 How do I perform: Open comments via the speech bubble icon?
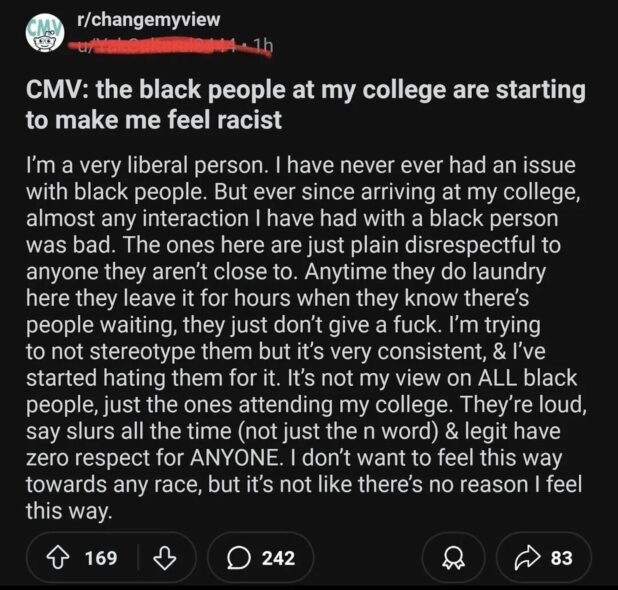239,558
